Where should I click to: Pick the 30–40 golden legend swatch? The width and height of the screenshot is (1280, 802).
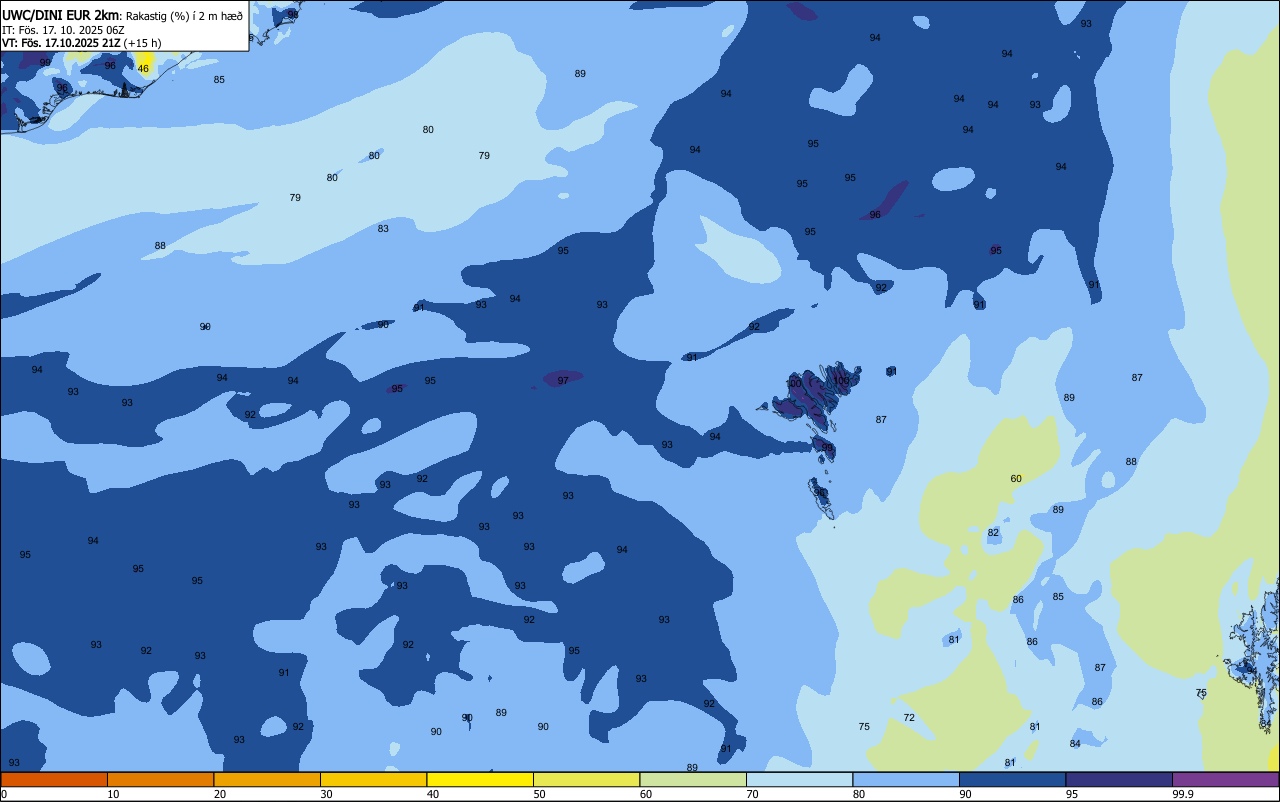pyautogui.click(x=373, y=779)
